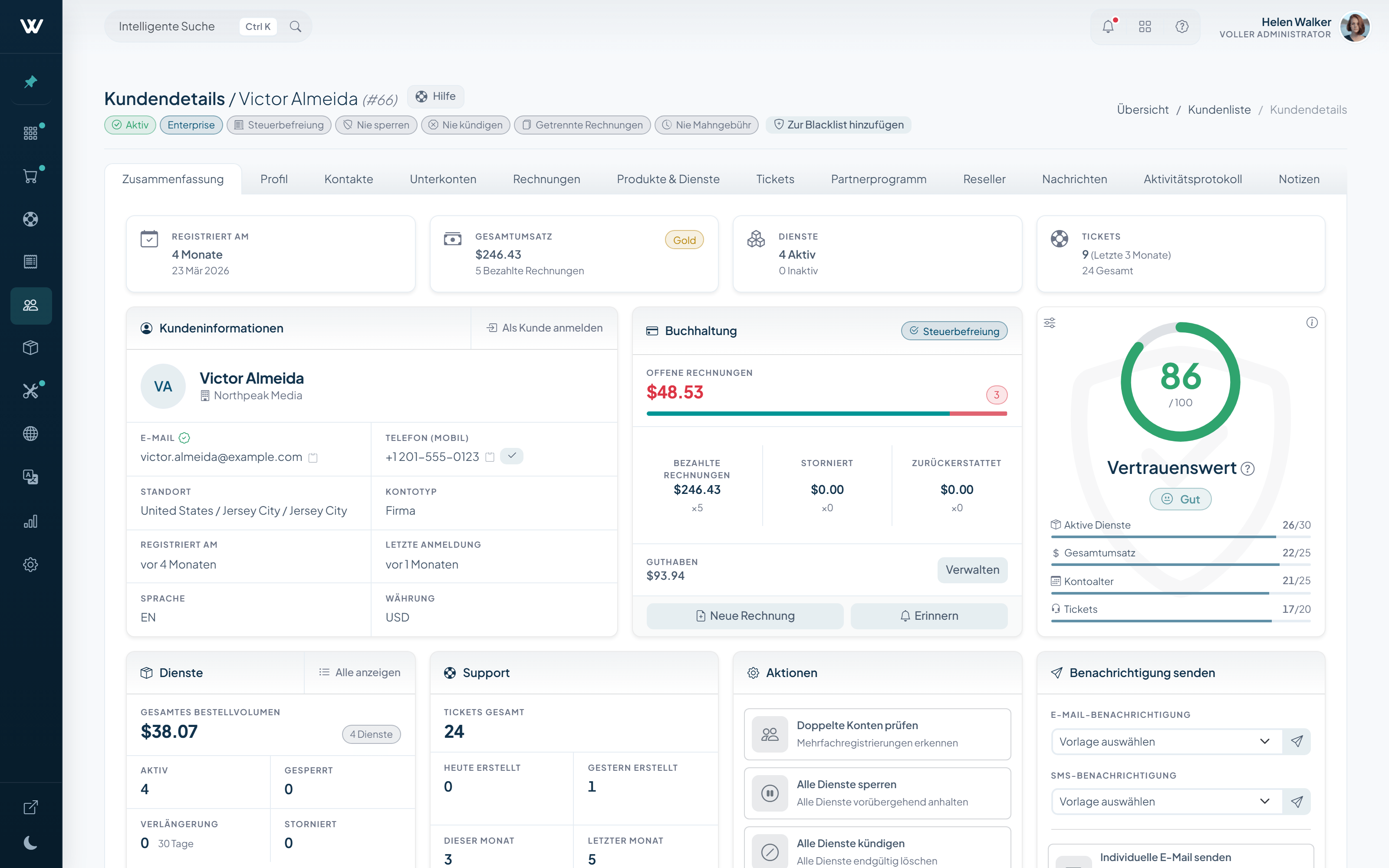This screenshot has width=1389, height=868.
Task: Toggle the Nie kündigen tag
Action: 465,125
